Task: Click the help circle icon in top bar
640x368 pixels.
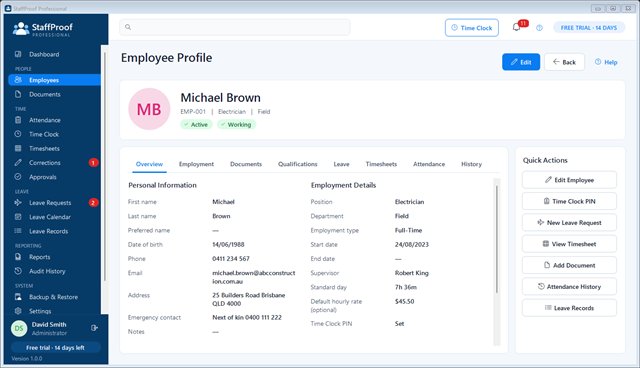Action: 540,28
